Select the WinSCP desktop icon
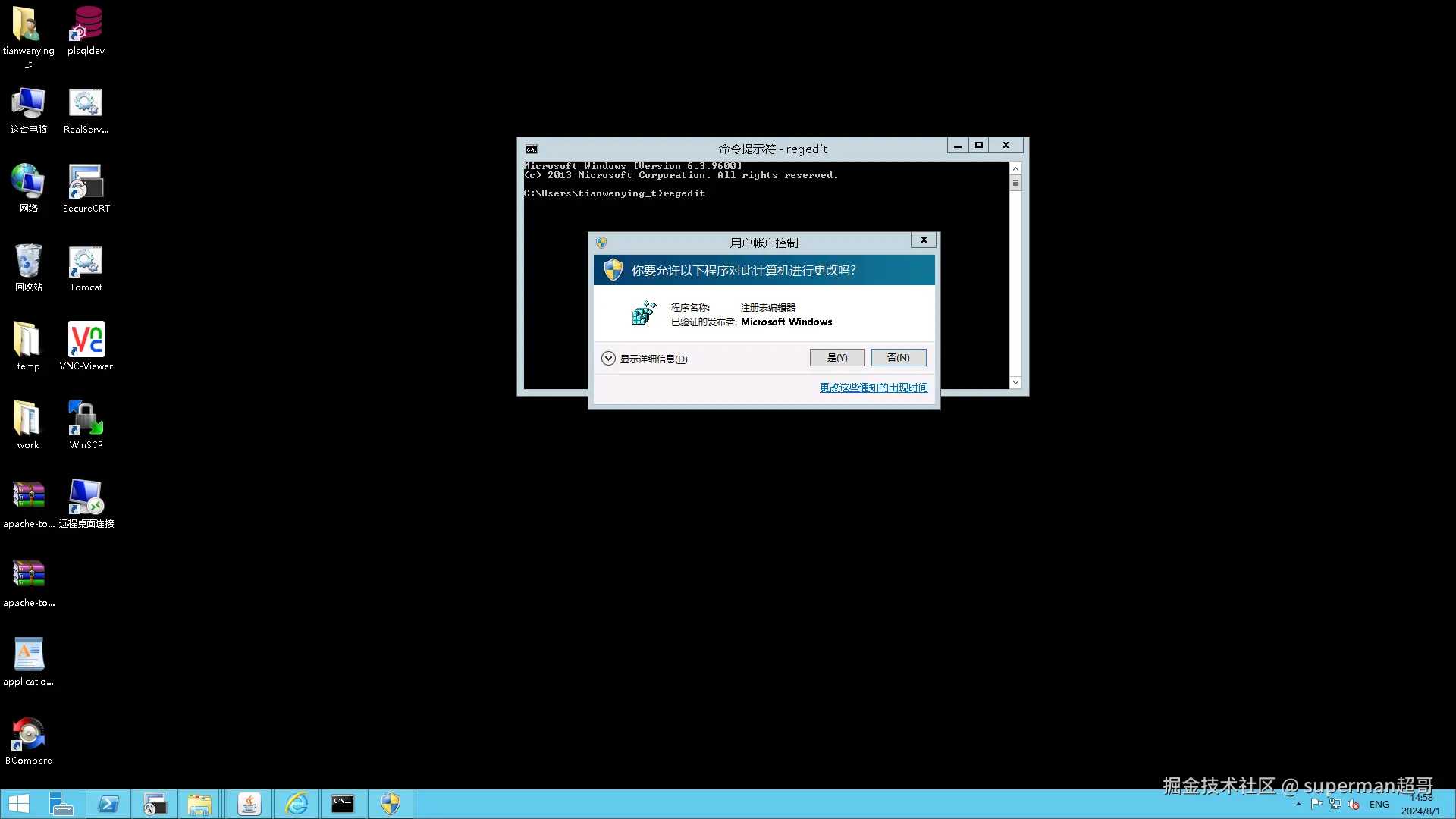1456x819 pixels. 86,425
